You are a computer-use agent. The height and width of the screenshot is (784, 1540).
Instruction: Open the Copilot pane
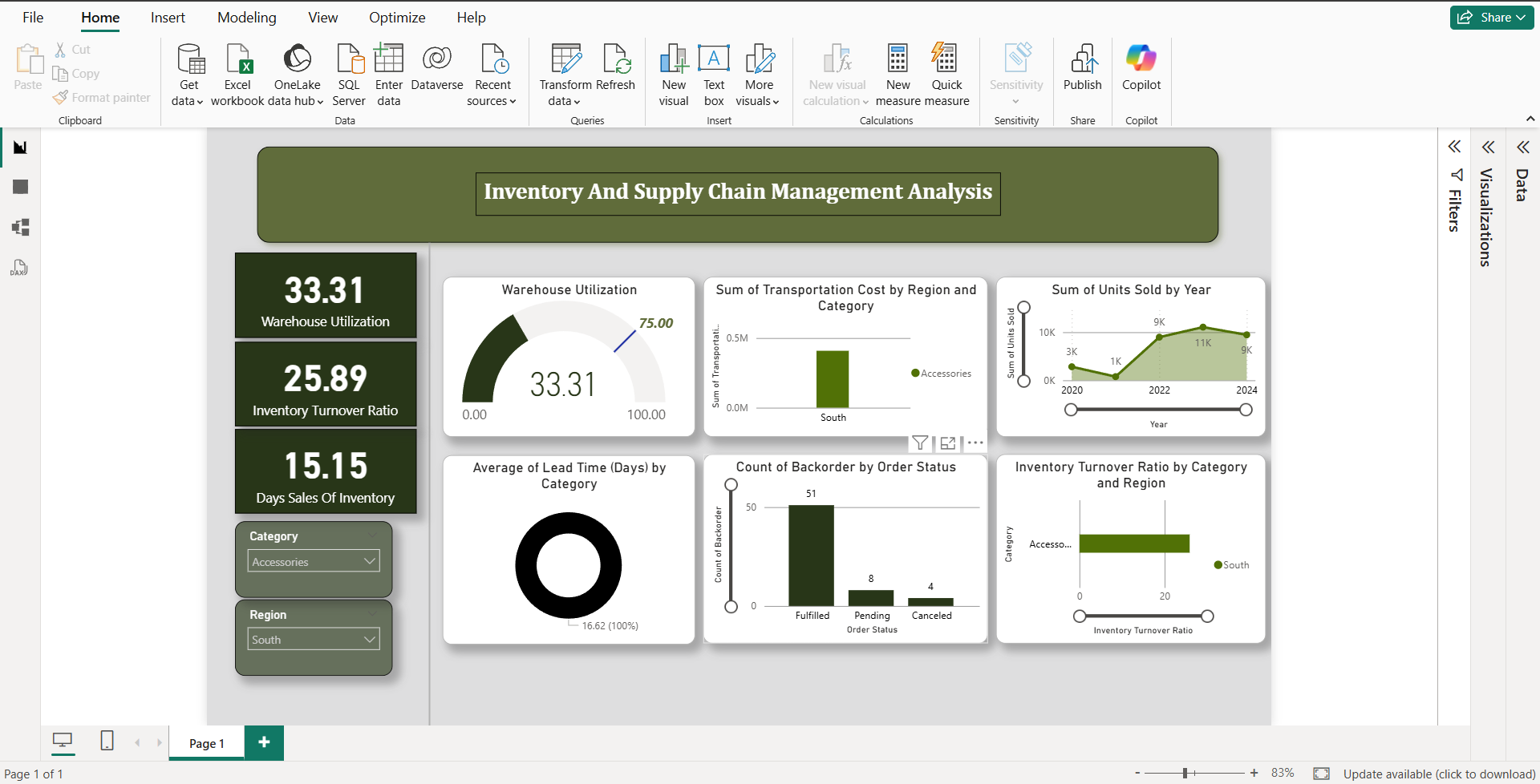coord(1141,67)
